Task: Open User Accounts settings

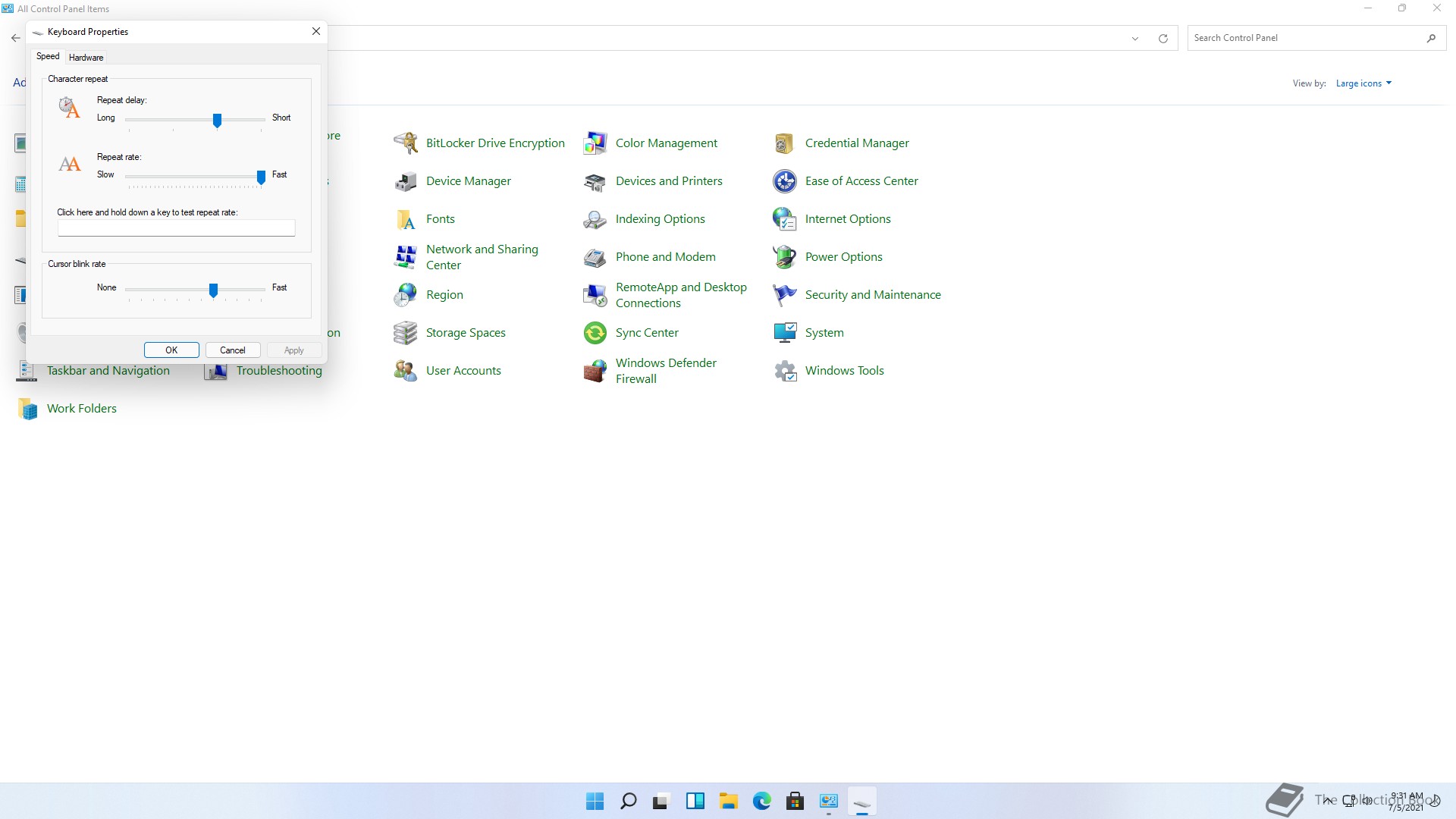Action: (x=463, y=370)
